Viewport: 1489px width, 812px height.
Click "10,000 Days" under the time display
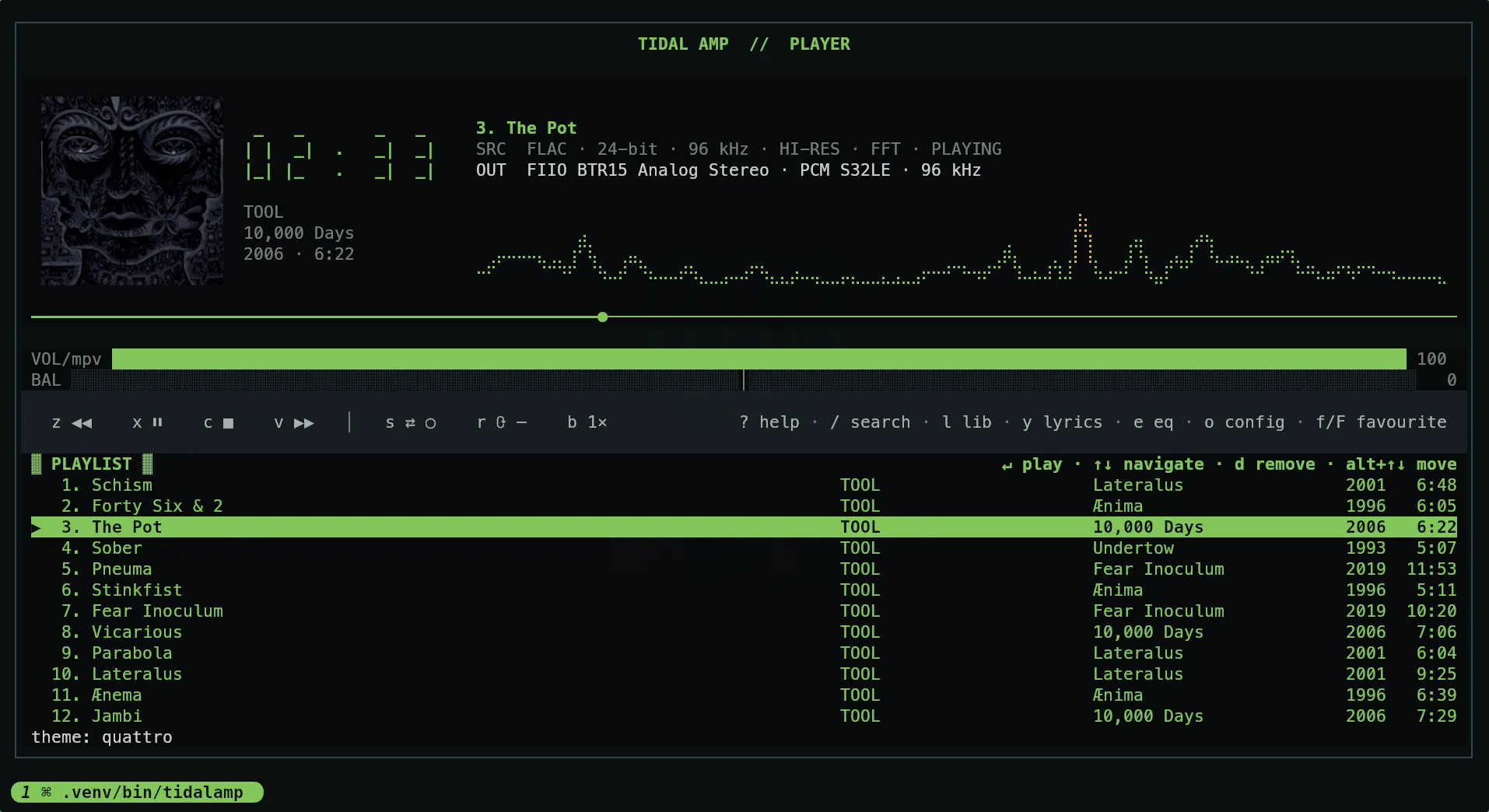[x=299, y=233]
